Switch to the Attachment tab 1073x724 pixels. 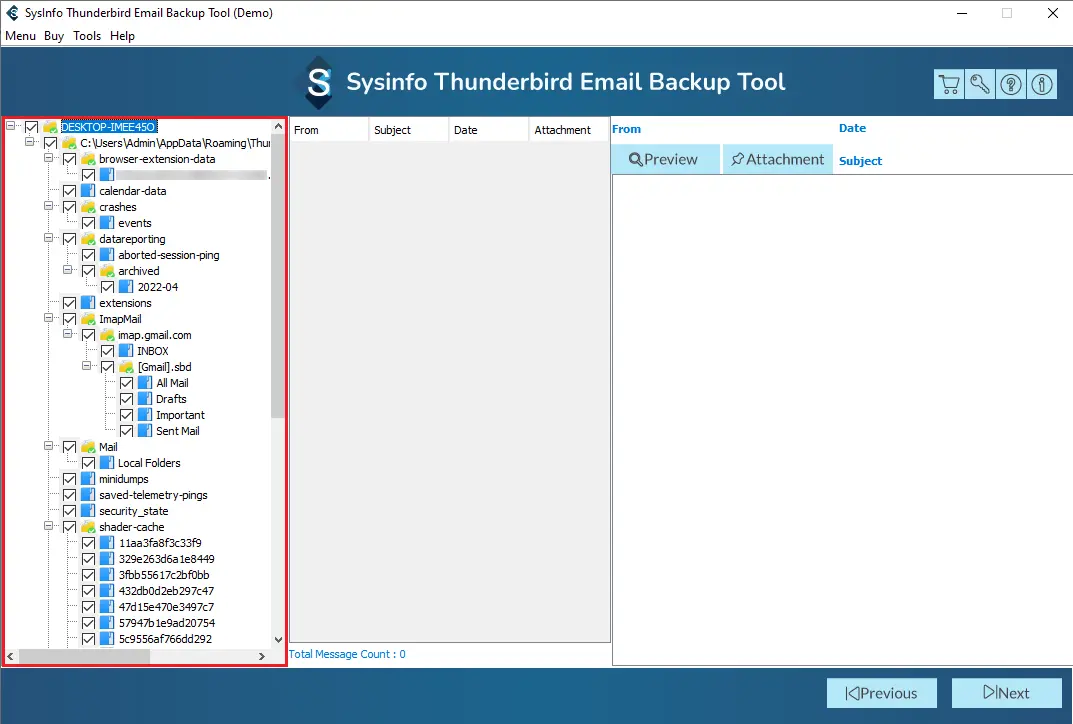click(x=777, y=159)
